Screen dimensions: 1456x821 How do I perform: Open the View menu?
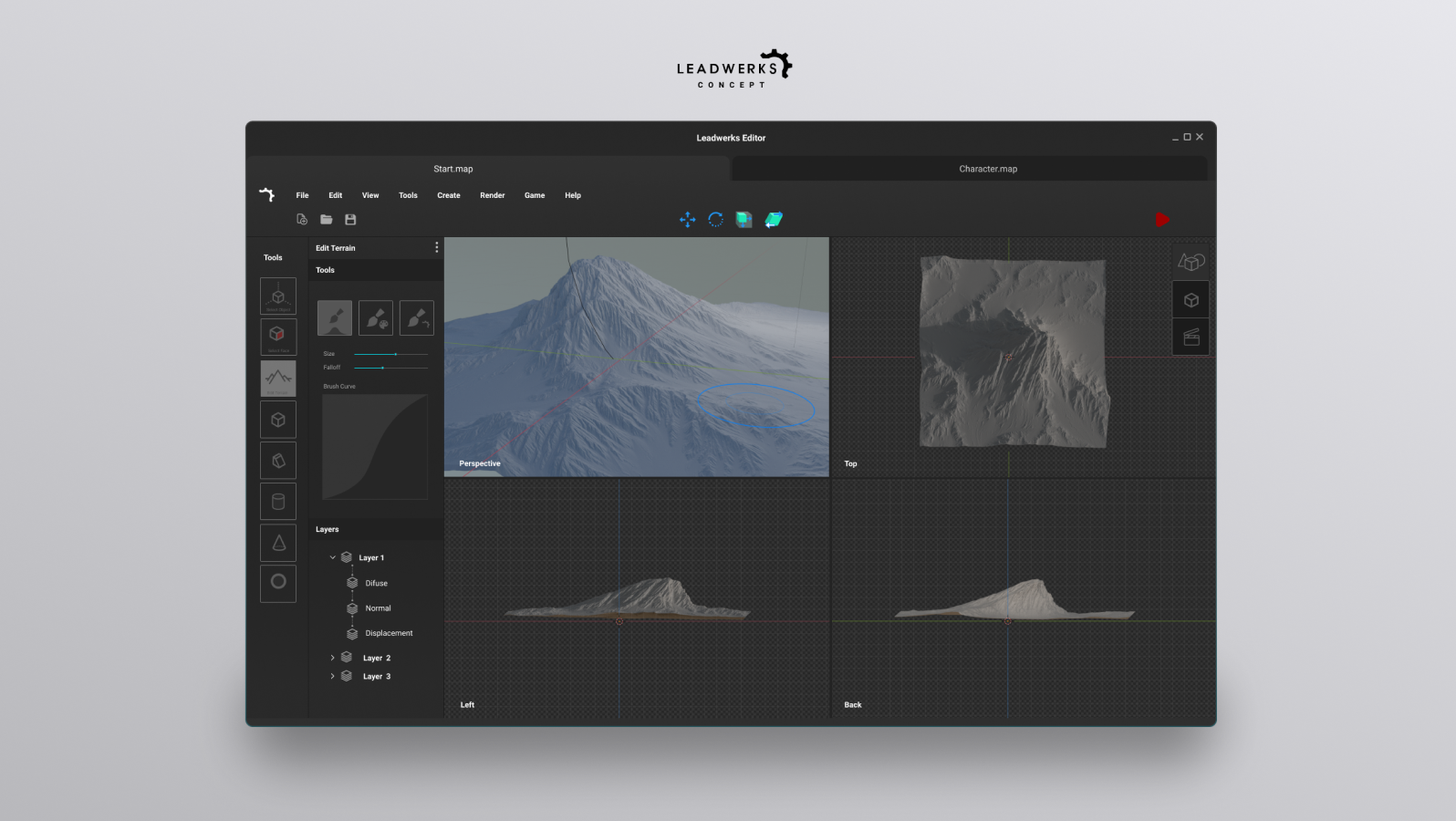click(x=370, y=195)
